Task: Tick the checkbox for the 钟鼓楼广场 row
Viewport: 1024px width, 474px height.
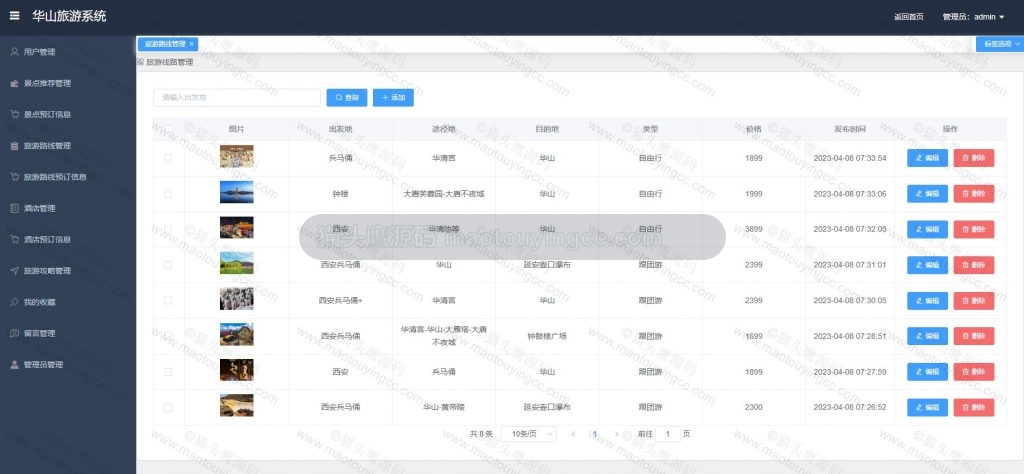Action: pos(168,336)
